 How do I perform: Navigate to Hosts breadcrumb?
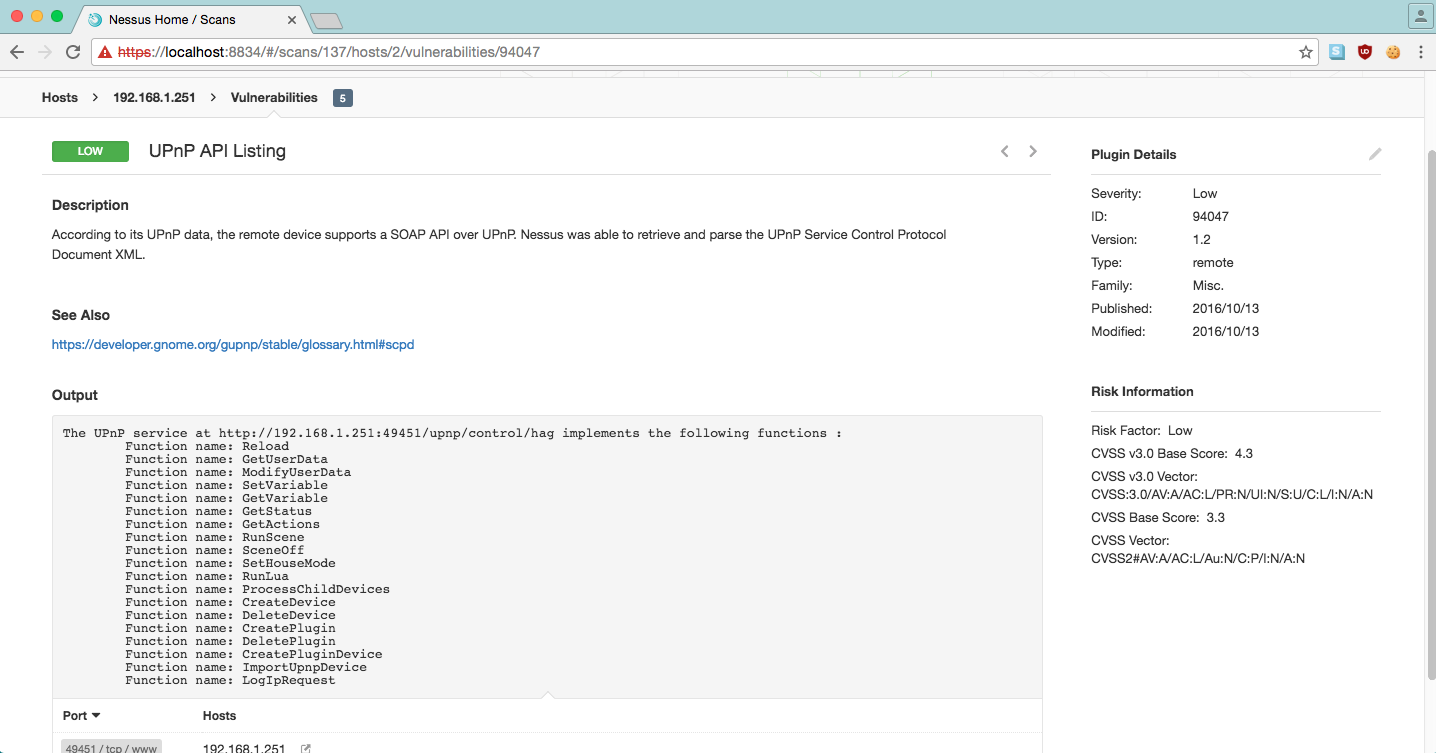(60, 97)
